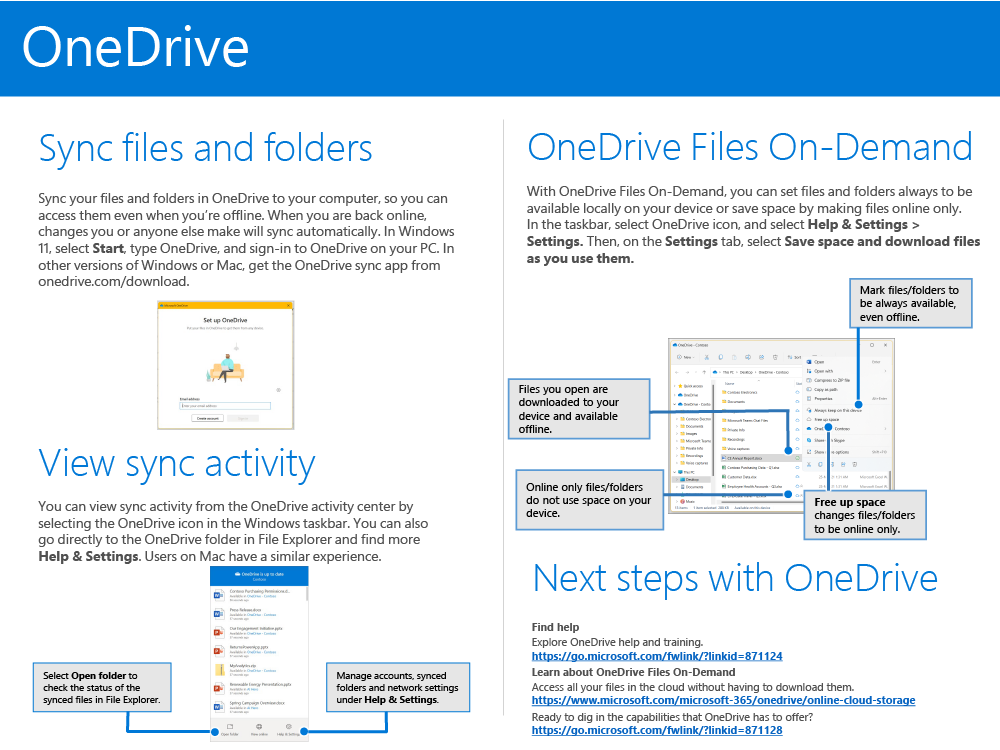Close the OneDrive - Contoso Explorer window
The width and height of the screenshot is (1000, 750).
click(885, 345)
